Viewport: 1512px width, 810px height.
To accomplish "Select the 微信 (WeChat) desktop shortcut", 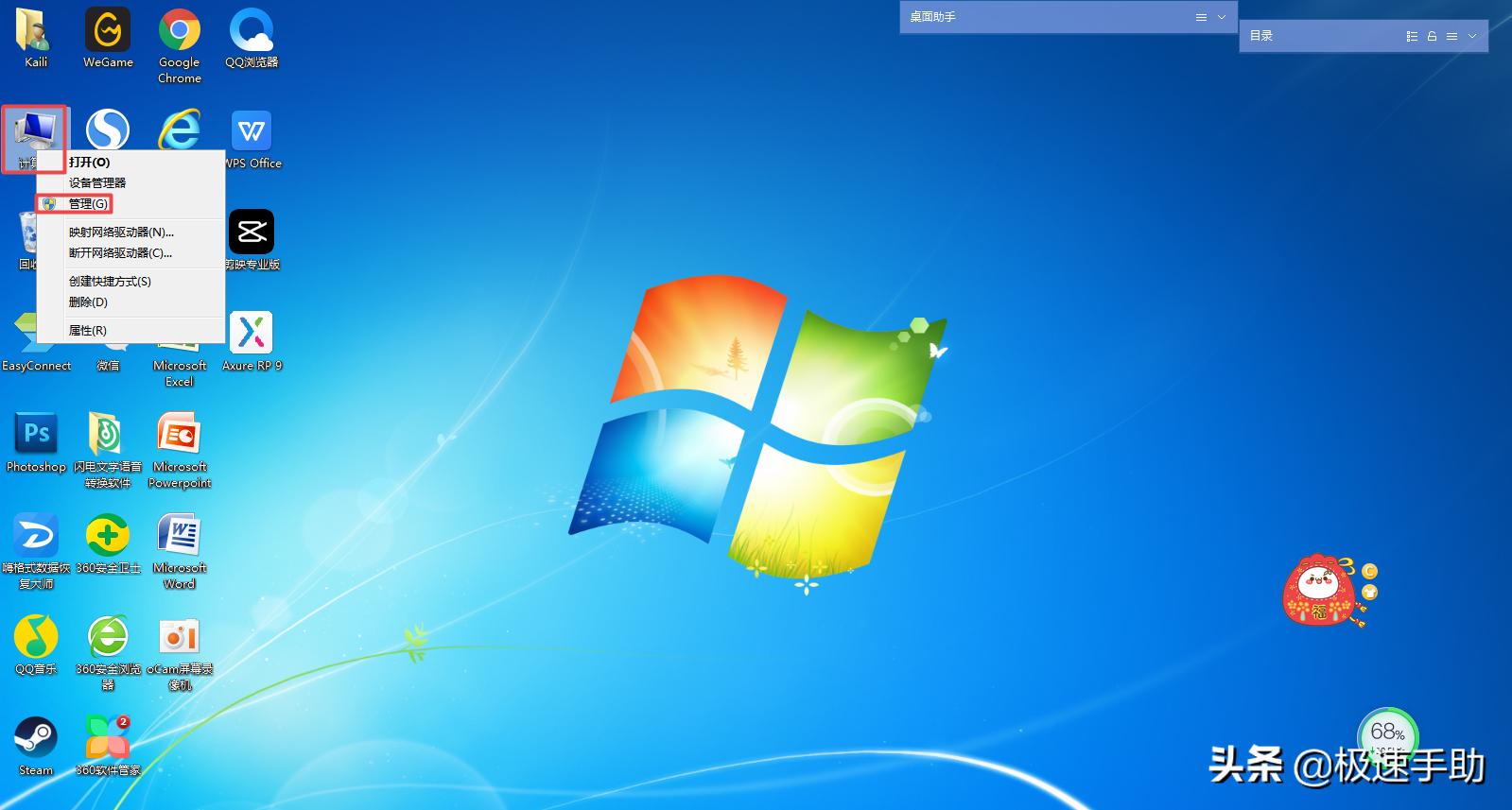I will (108, 365).
